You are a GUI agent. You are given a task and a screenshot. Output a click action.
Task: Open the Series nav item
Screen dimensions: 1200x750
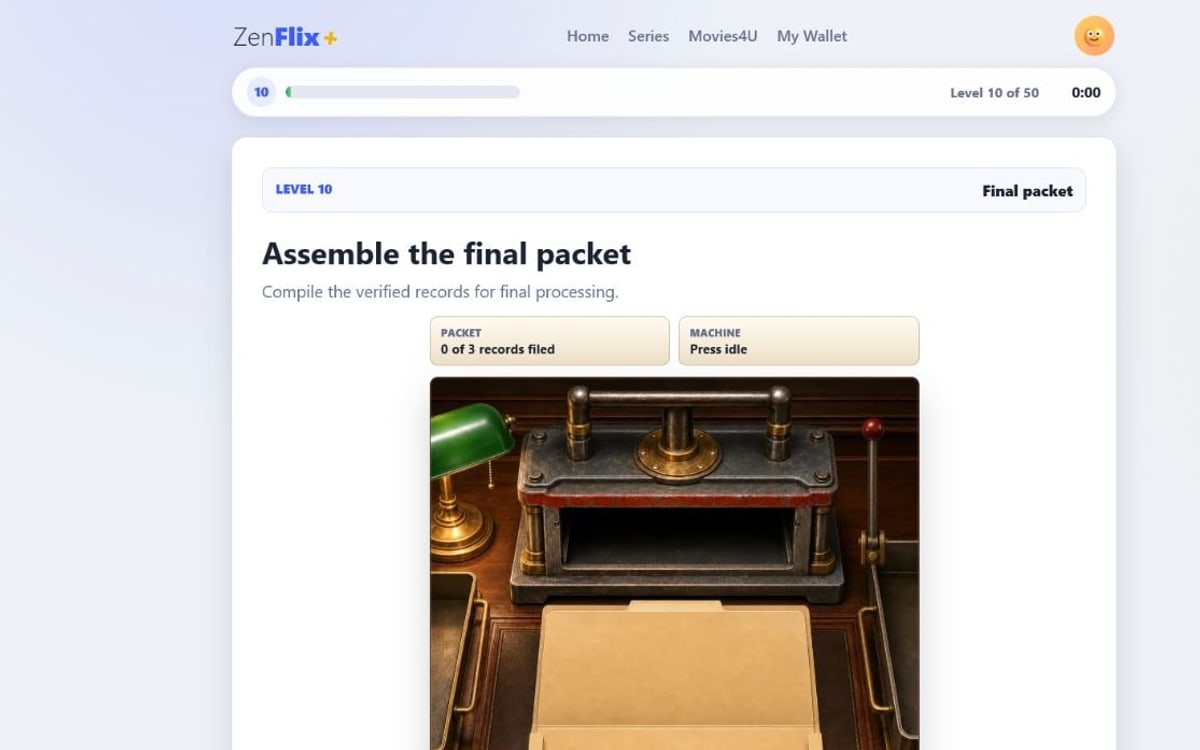coord(648,36)
